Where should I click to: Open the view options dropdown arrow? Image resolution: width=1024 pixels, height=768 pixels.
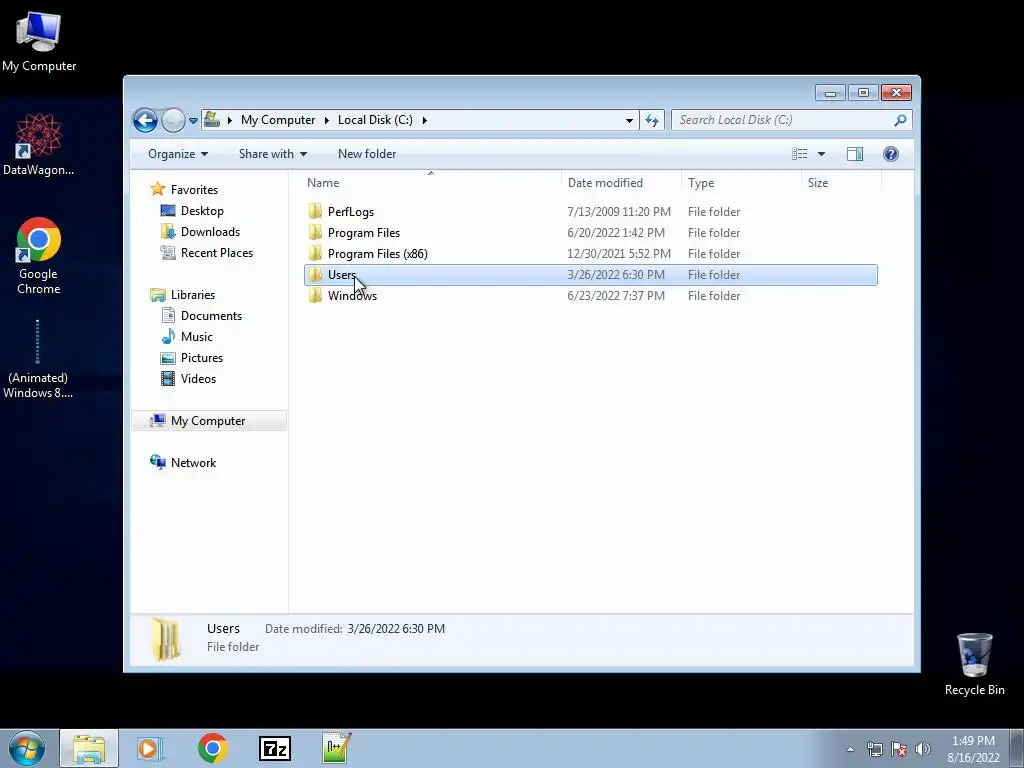click(822, 154)
